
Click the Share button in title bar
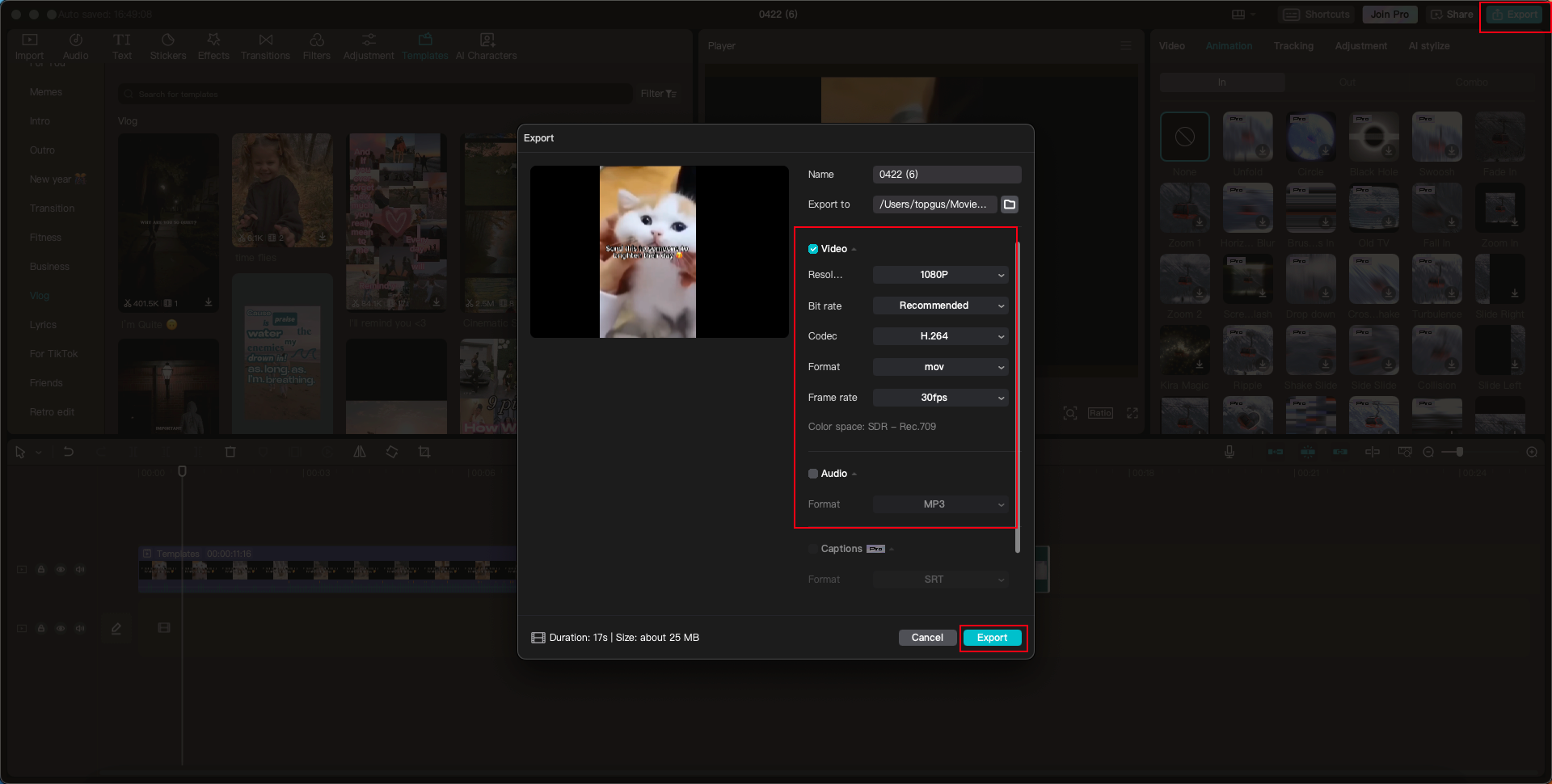1452,15
